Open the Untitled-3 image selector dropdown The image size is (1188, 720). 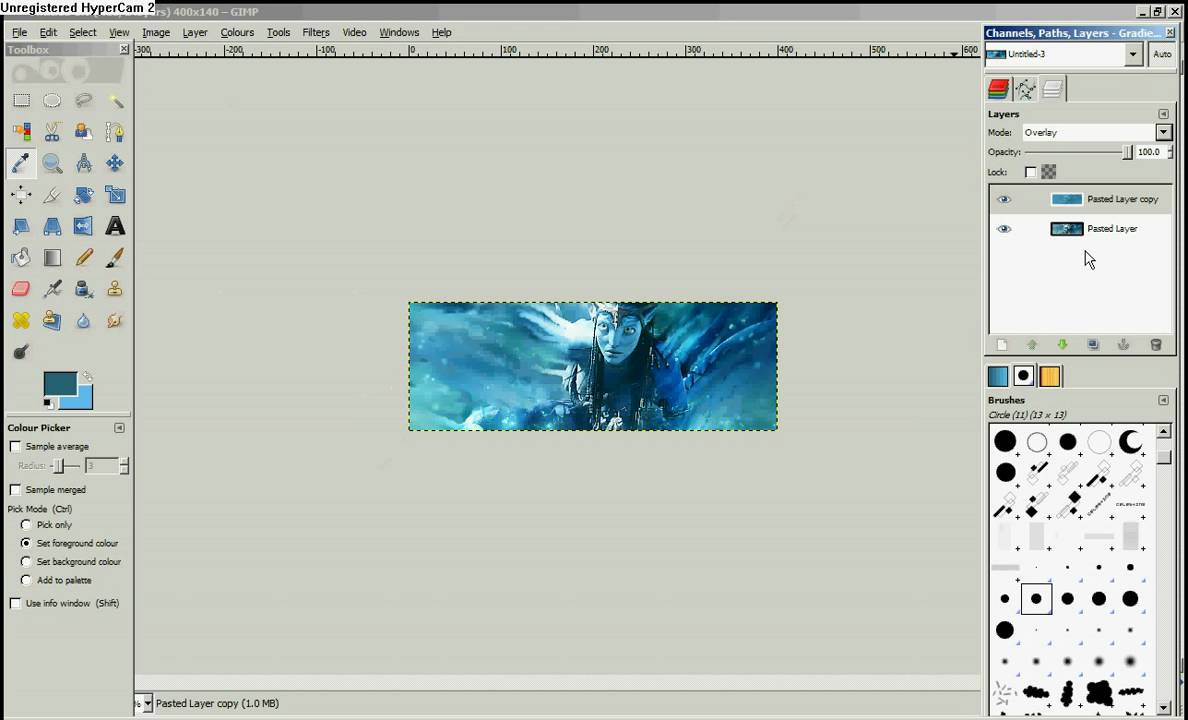[1133, 55]
